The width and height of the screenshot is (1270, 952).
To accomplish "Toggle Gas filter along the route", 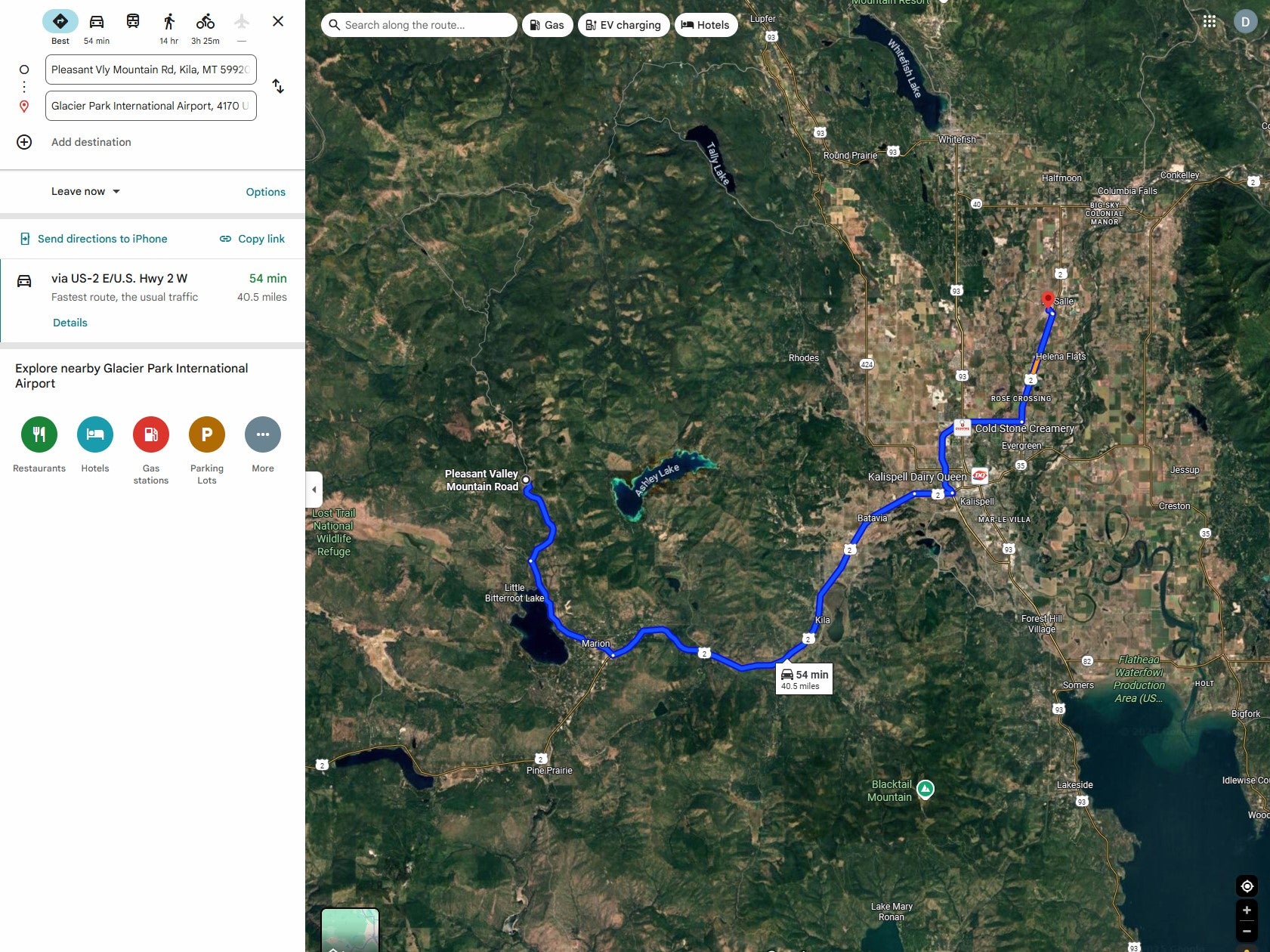I will click(x=547, y=25).
